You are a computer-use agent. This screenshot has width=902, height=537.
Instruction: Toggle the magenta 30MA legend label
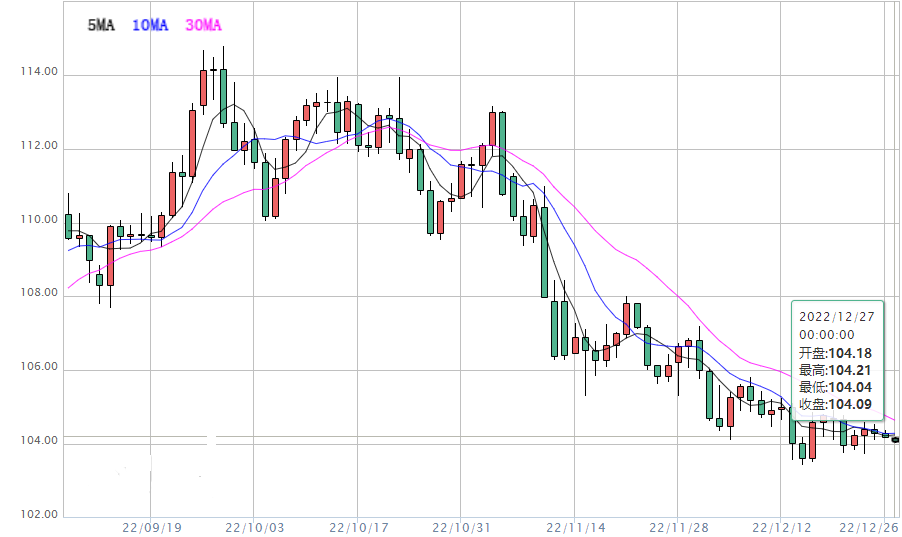point(203,25)
